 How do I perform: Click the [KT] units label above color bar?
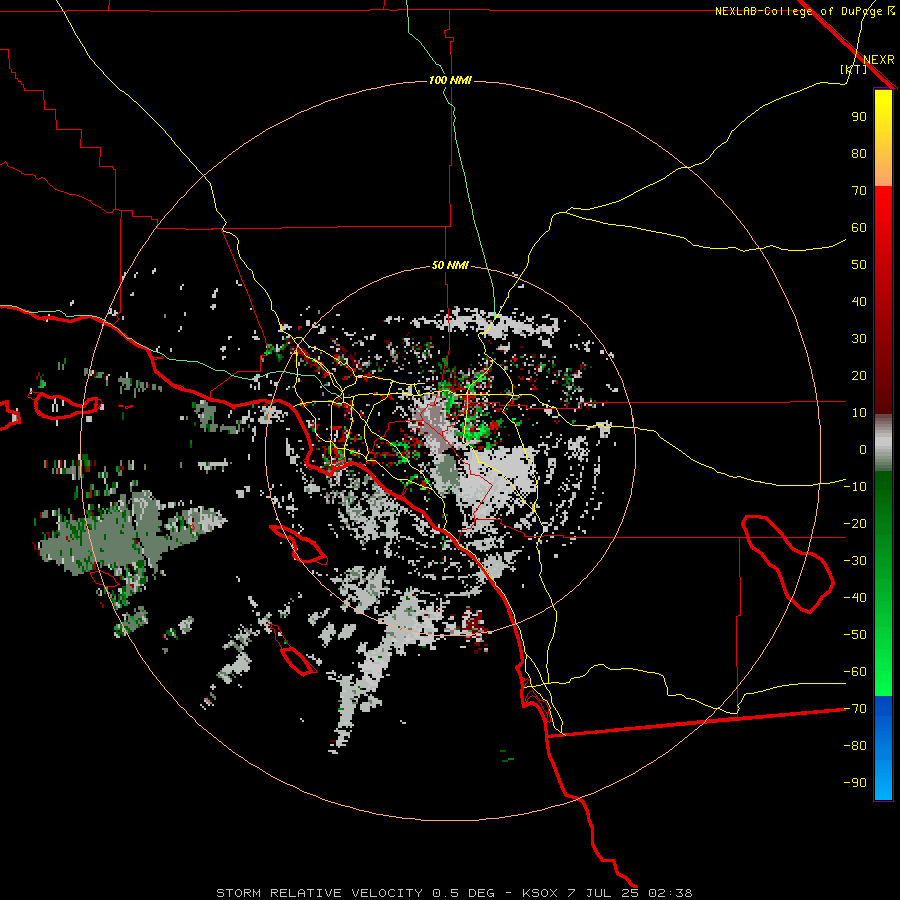pos(853,69)
